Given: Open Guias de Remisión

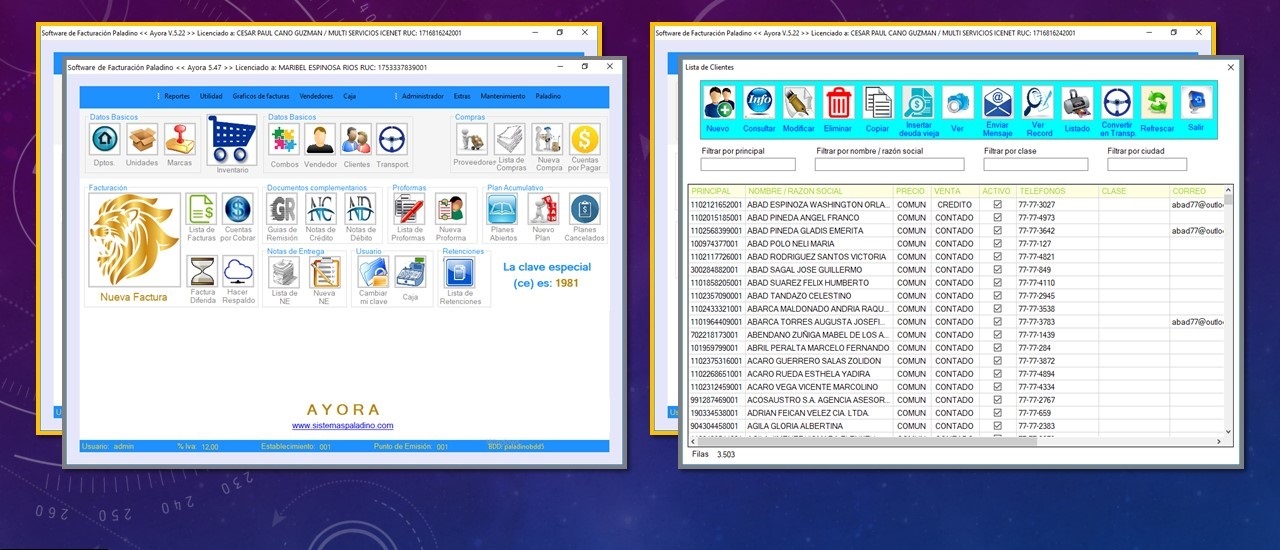Looking at the screenshot, I should [283, 210].
